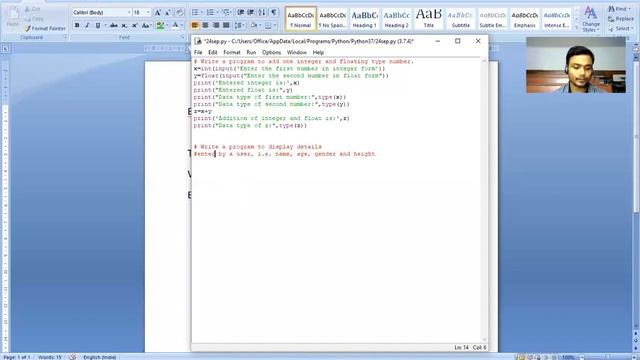Select the Heading 2 style

pos(396,18)
